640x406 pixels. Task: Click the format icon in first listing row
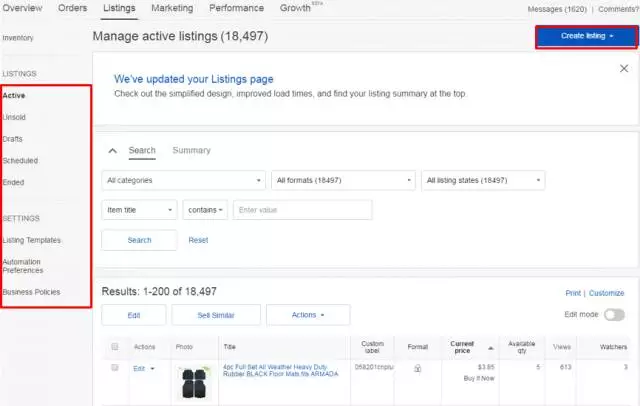[x=417, y=368]
